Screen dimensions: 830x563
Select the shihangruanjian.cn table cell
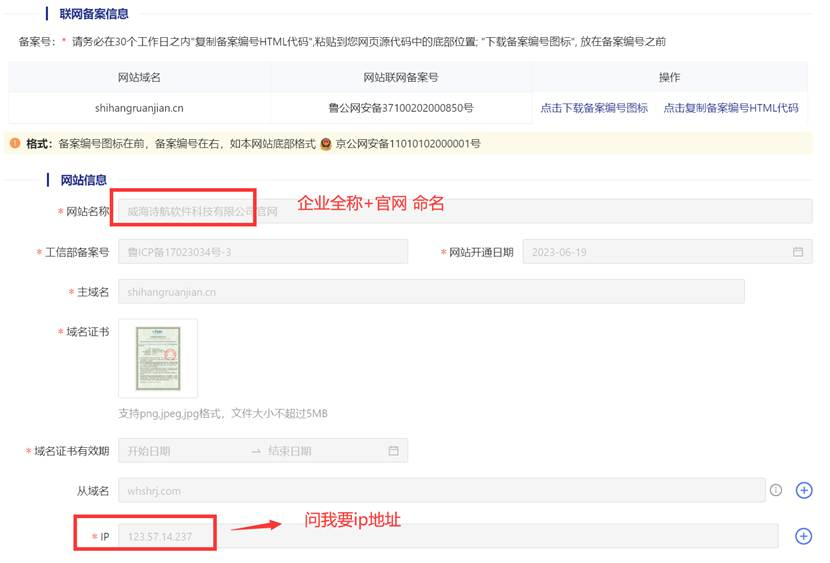tap(139, 108)
